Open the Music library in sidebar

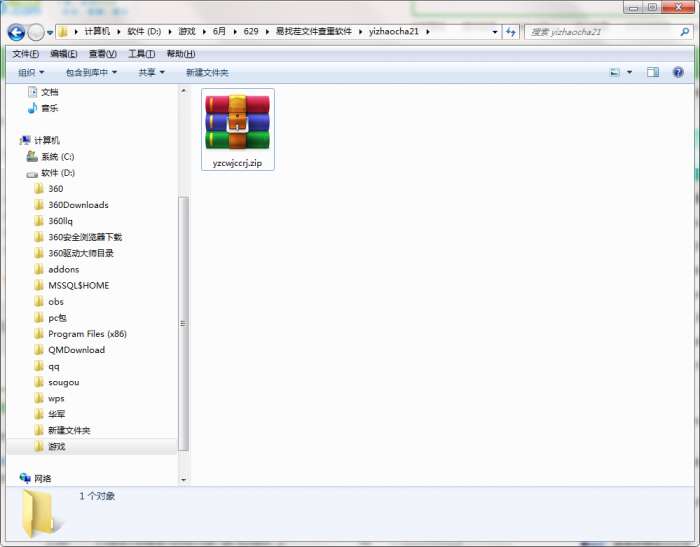(49, 108)
